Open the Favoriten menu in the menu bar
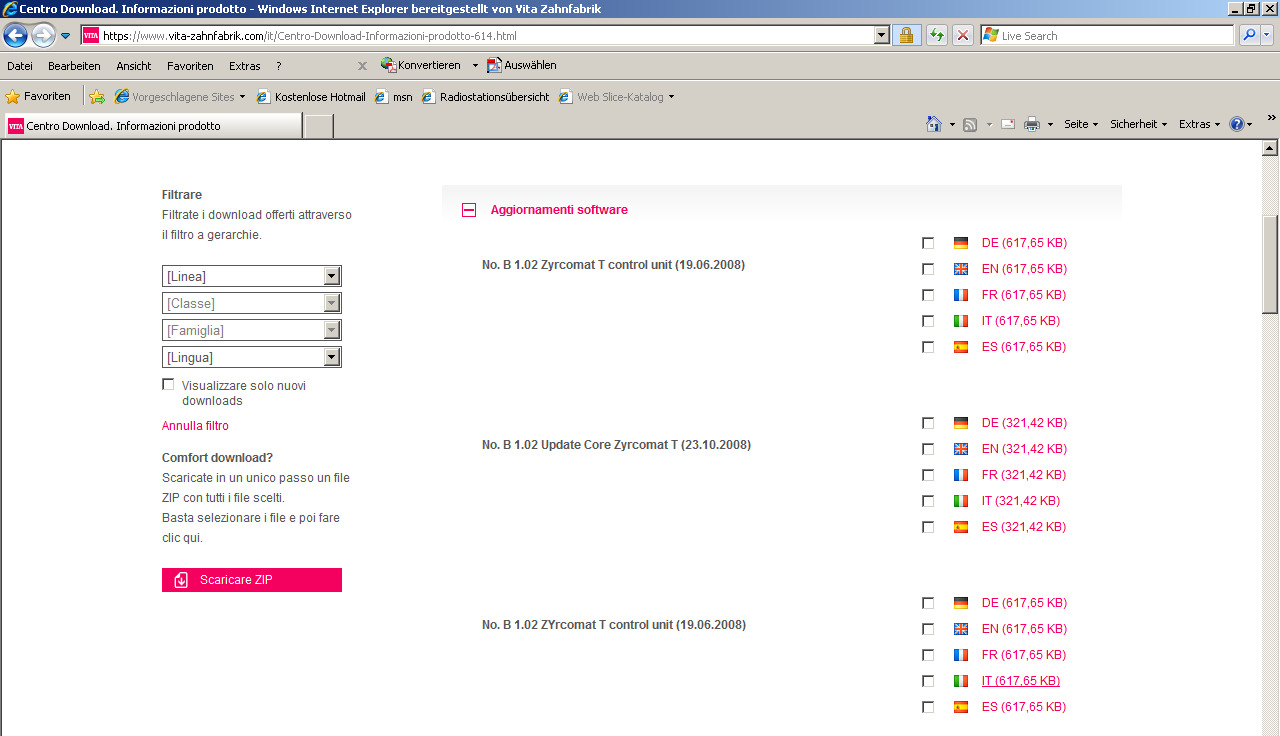The image size is (1280, 736). pyautogui.click(x=190, y=66)
